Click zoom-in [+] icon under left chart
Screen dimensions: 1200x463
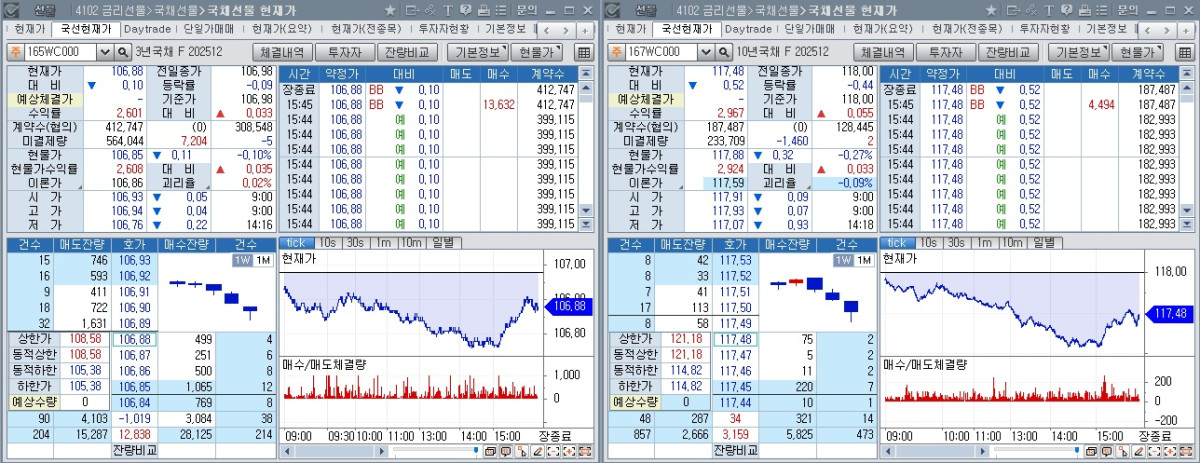click(569, 451)
